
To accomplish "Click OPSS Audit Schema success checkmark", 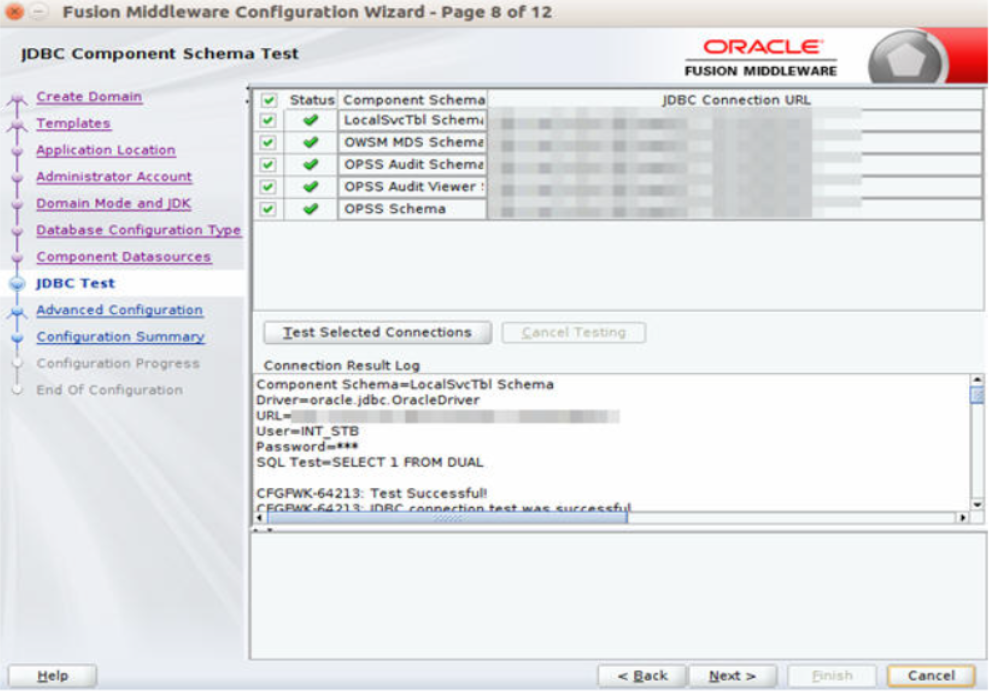I will click(309, 164).
